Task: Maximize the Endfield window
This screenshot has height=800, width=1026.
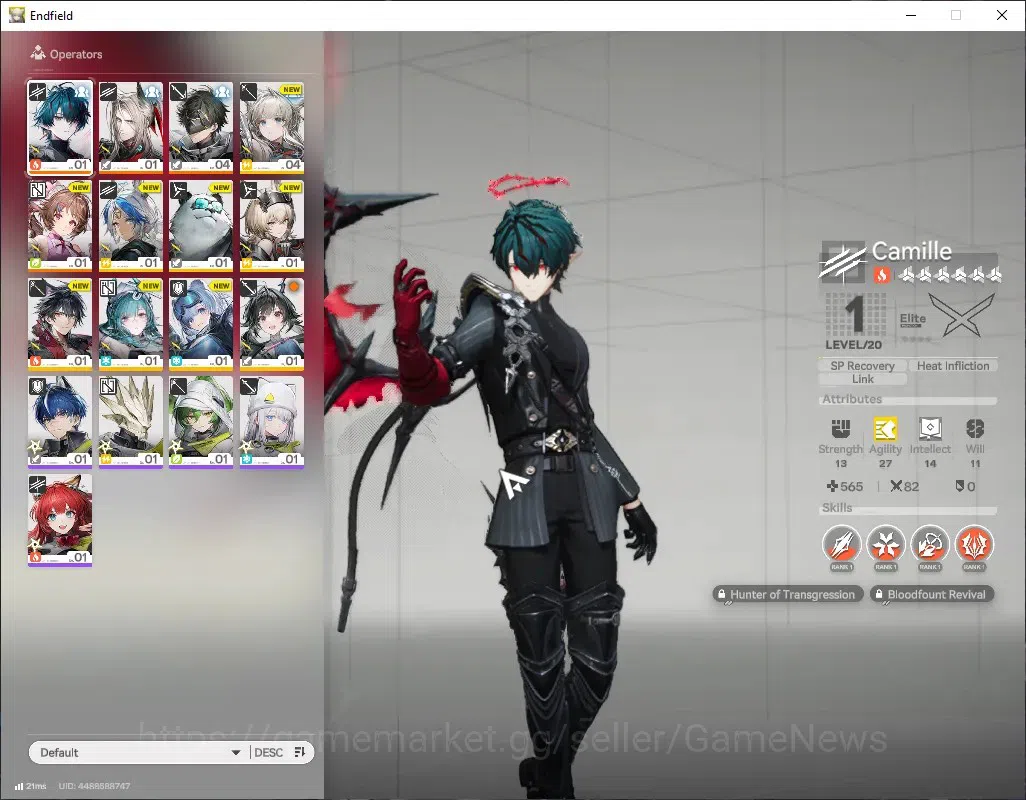Action: point(956,14)
